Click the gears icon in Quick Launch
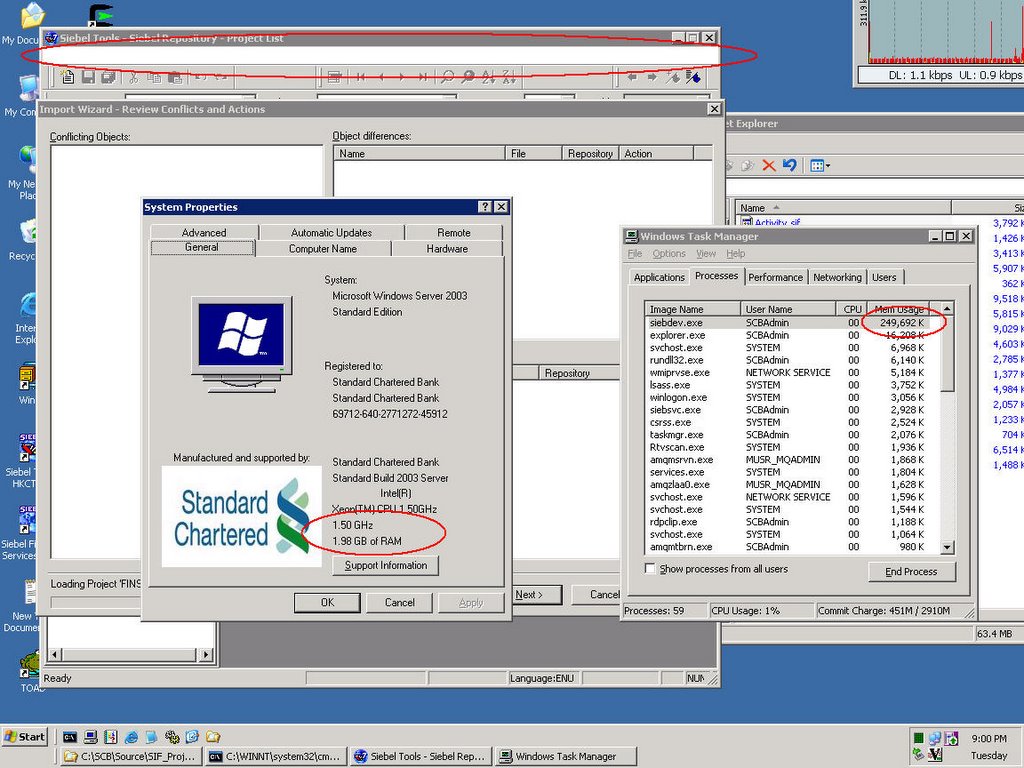The image size is (1024, 768). point(172,737)
